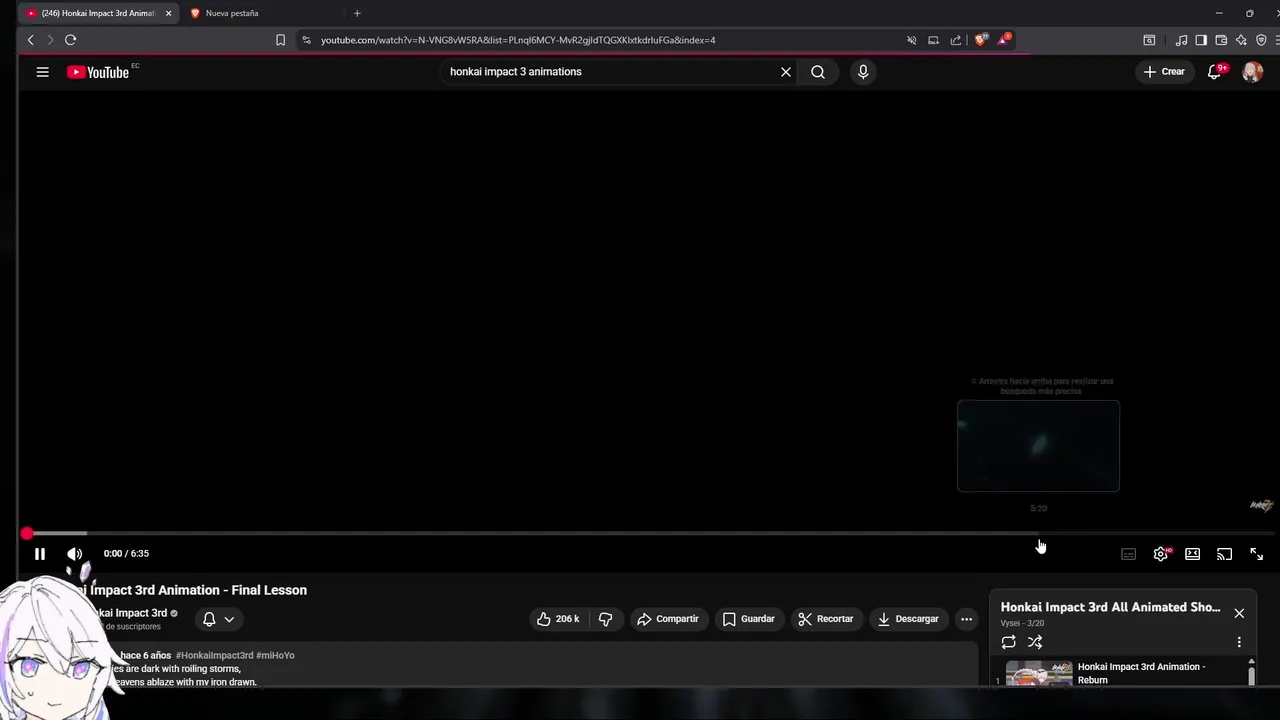1280x720 pixels.
Task: Reload the page in the browser
Action: point(70,40)
